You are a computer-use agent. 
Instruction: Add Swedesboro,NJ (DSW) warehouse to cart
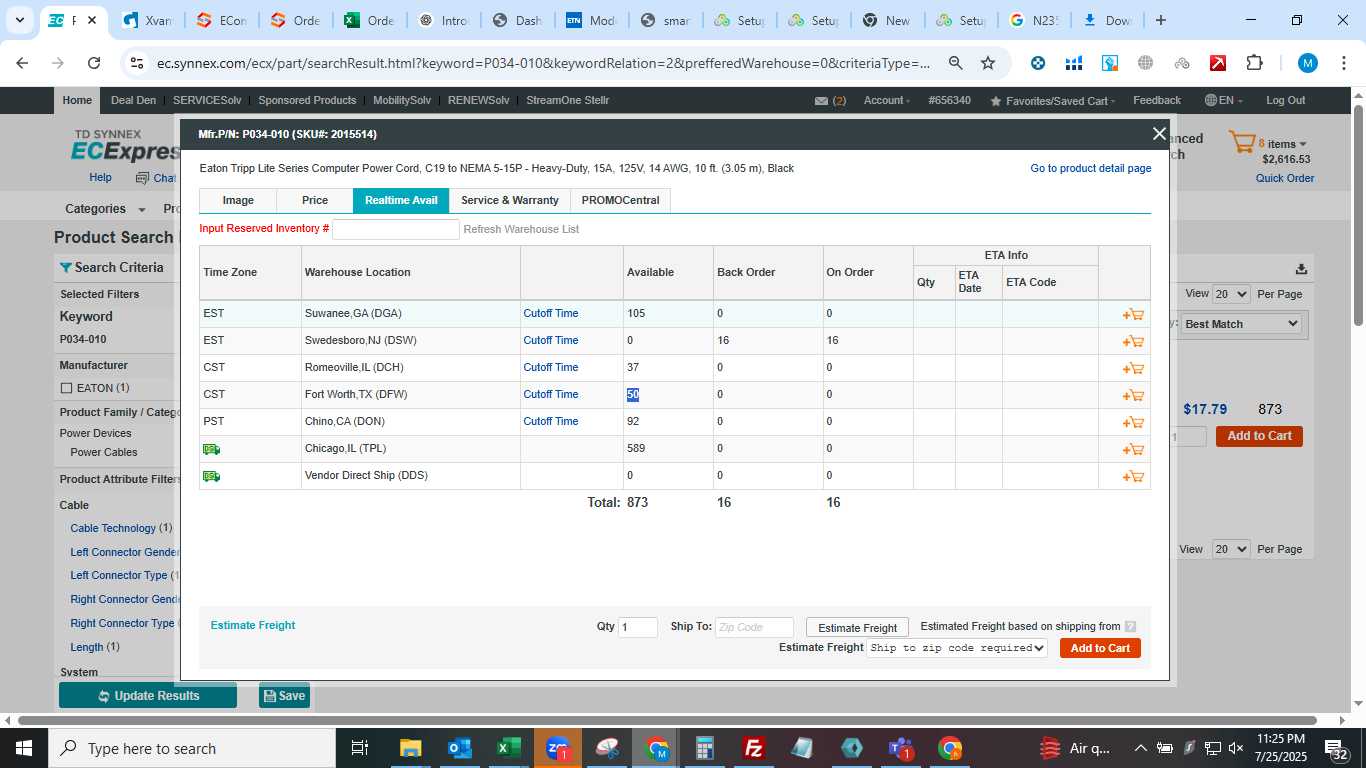point(1133,341)
